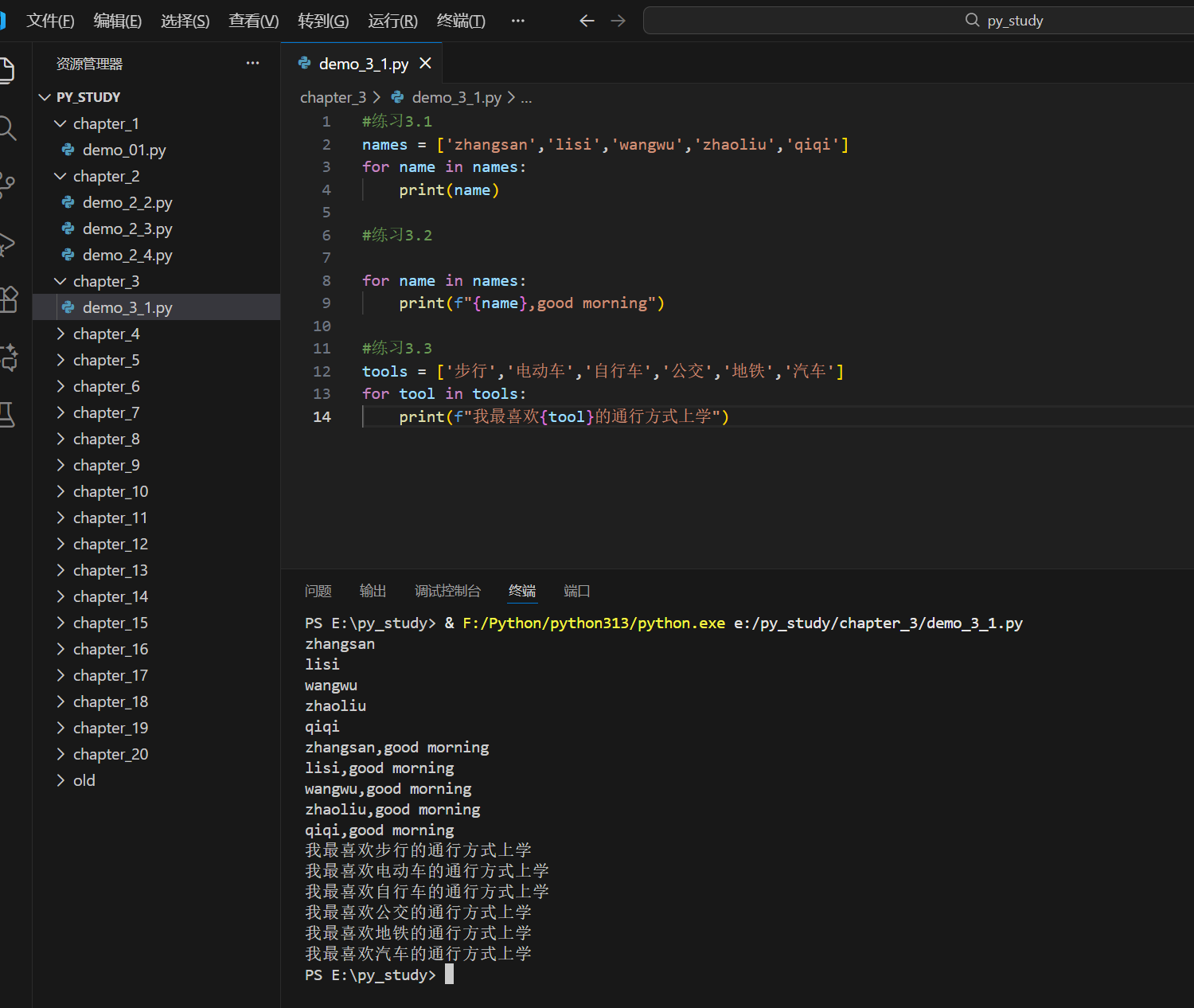
Task: Switch to the 问题 panel tab
Action: [318, 591]
